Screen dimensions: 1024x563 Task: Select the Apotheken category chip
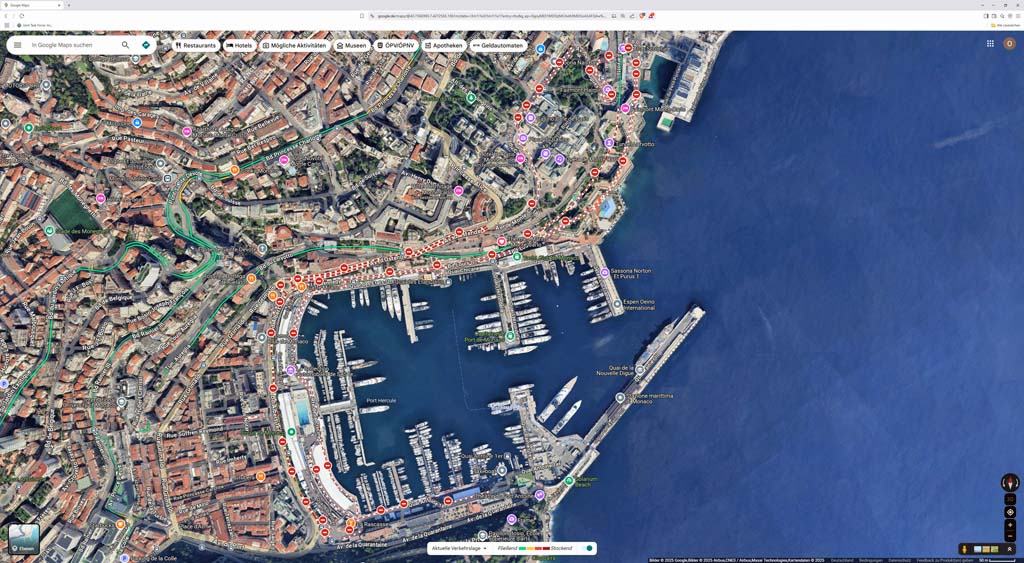pyautogui.click(x=443, y=45)
